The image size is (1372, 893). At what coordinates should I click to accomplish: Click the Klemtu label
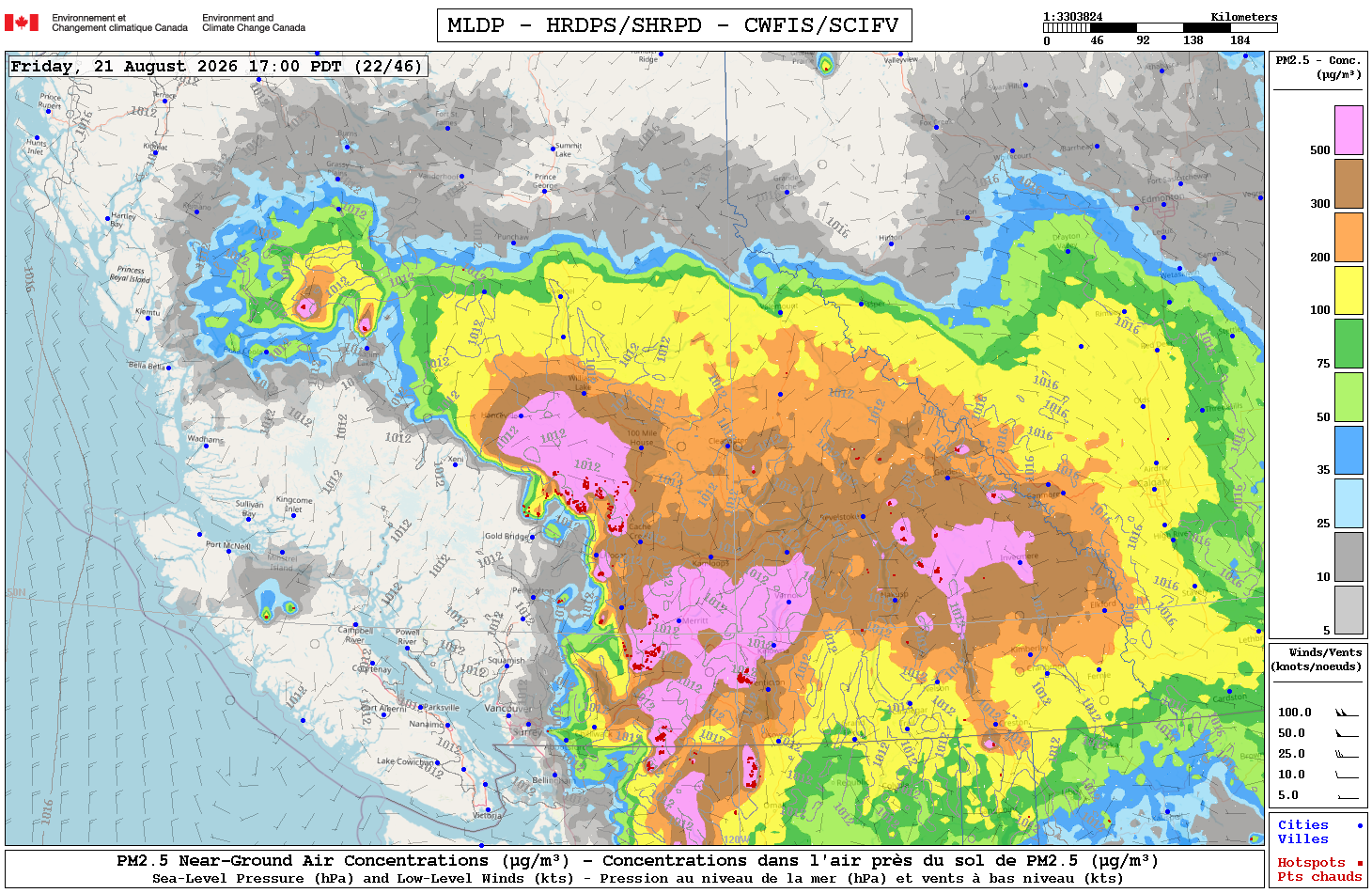tap(148, 312)
